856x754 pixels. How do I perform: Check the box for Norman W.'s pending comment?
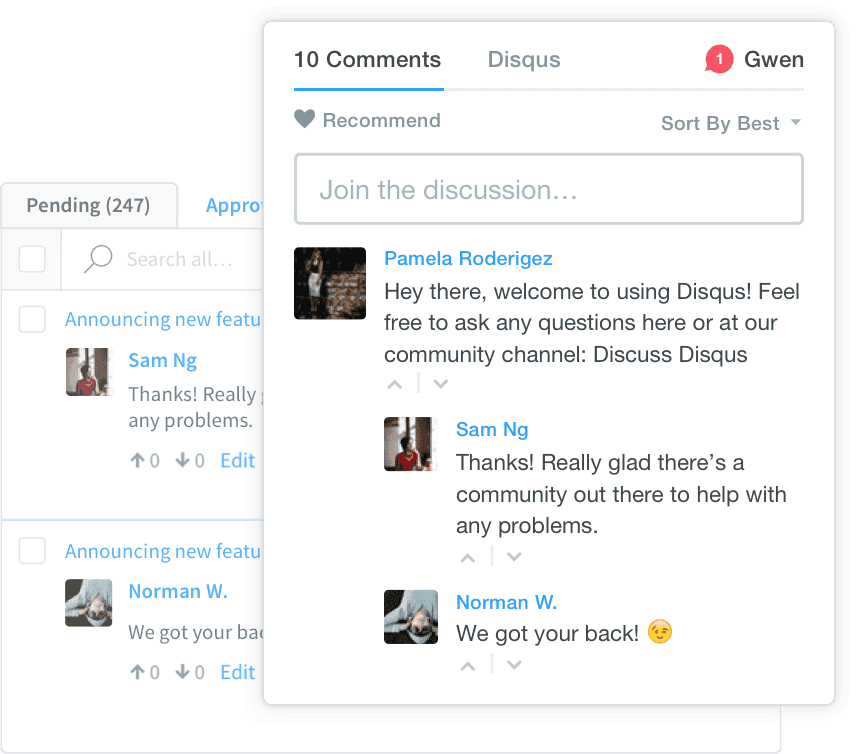(x=32, y=551)
